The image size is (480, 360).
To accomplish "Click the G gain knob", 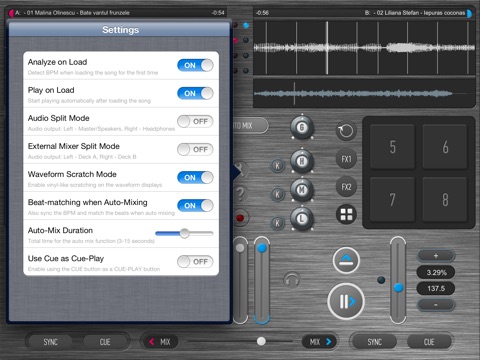I will (x=302, y=127).
